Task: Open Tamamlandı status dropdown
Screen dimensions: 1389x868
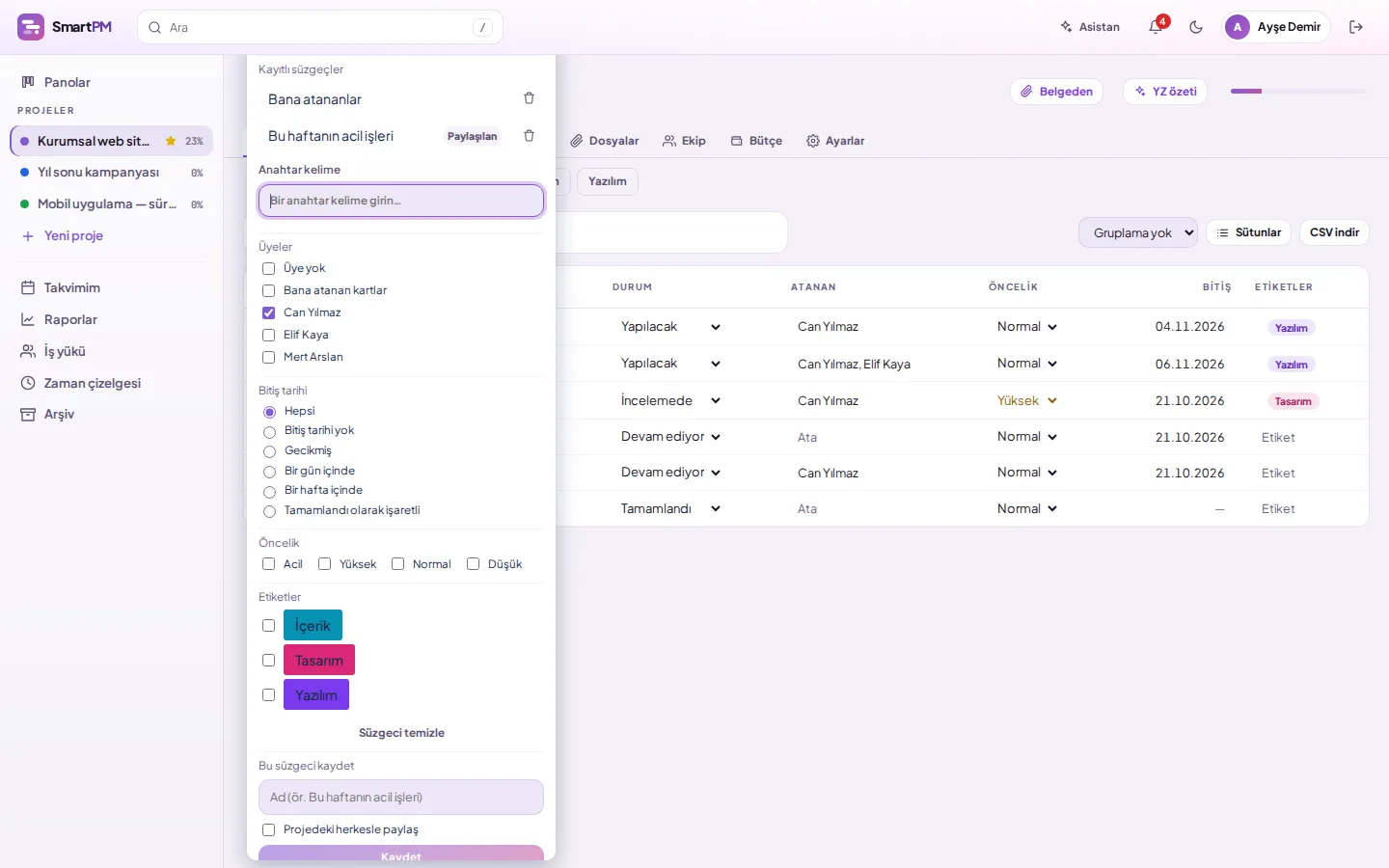Action: (670, 508)
